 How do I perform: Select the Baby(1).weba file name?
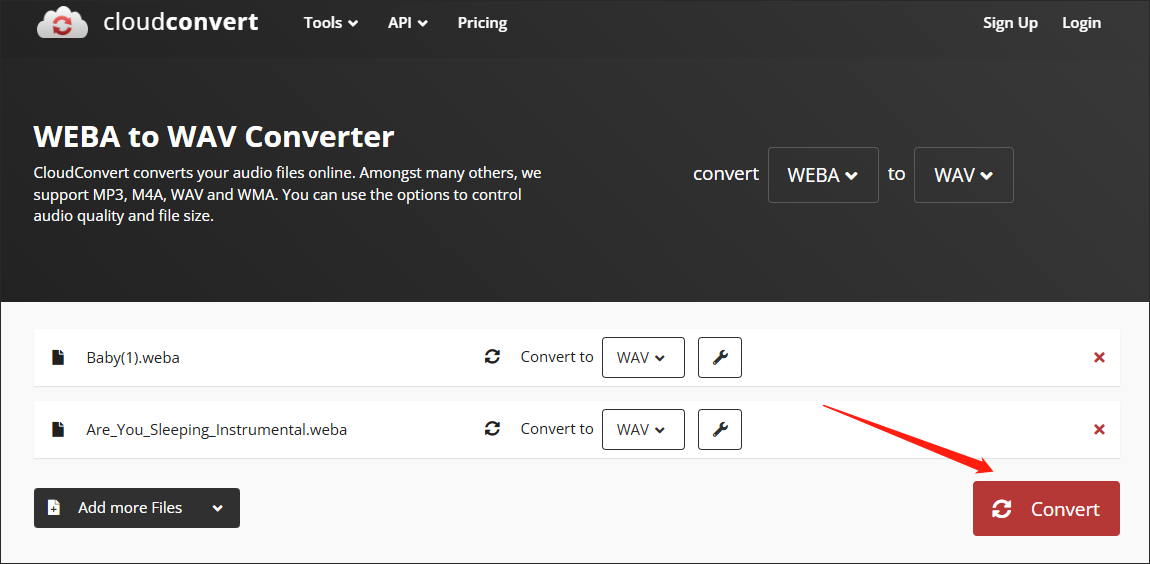click(133, 358)
